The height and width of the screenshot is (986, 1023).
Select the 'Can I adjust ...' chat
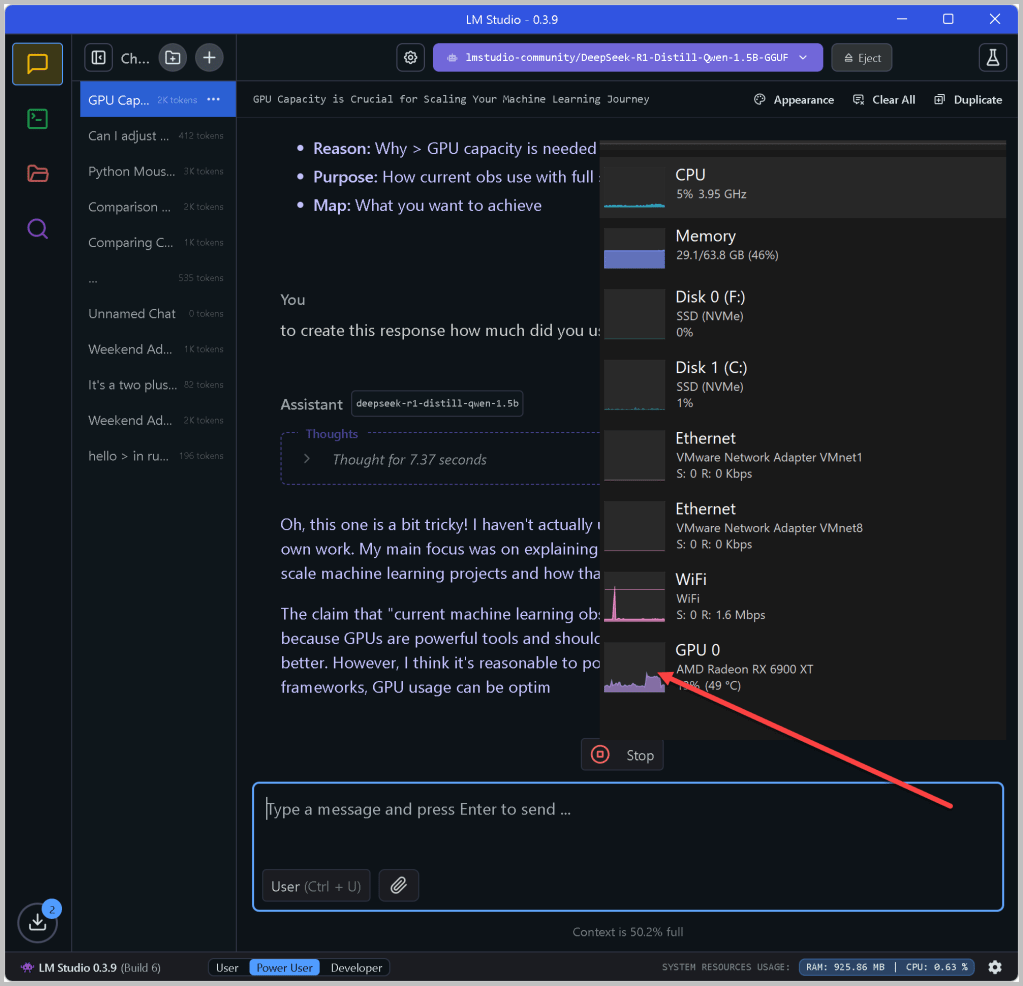(157, 136)
